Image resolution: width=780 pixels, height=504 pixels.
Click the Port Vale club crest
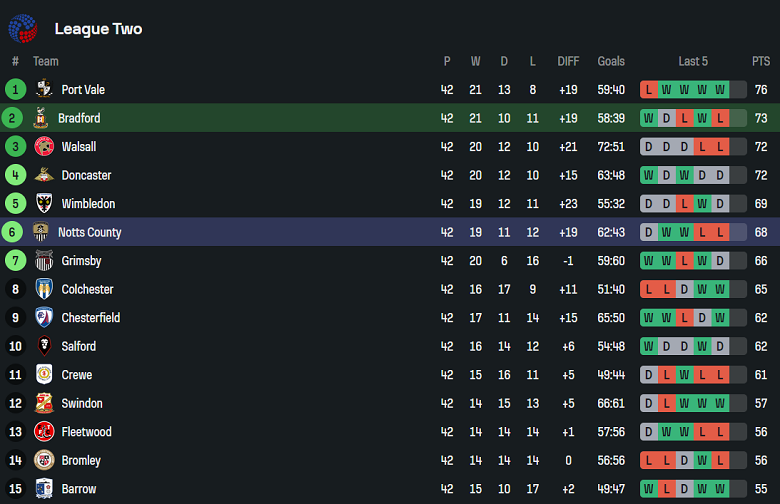click(44, 90)
